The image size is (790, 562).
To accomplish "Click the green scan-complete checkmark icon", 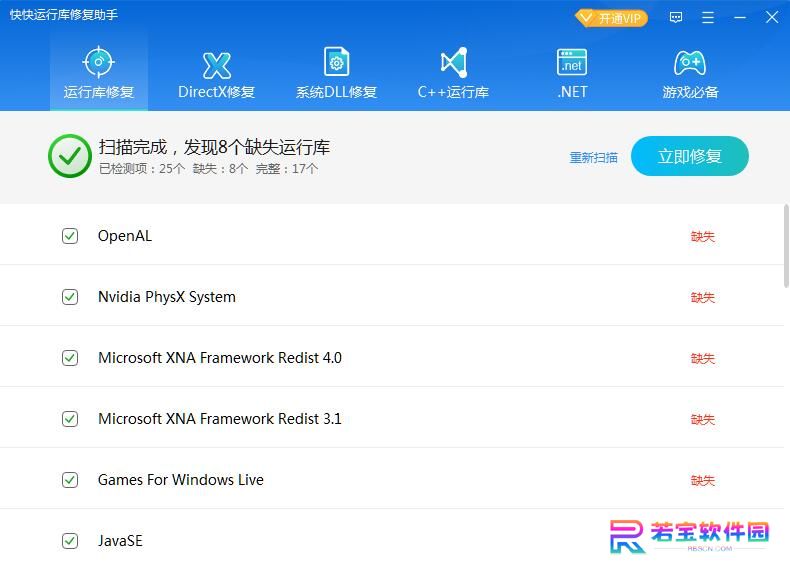I will pyautogui.click(x=70, y=156).
